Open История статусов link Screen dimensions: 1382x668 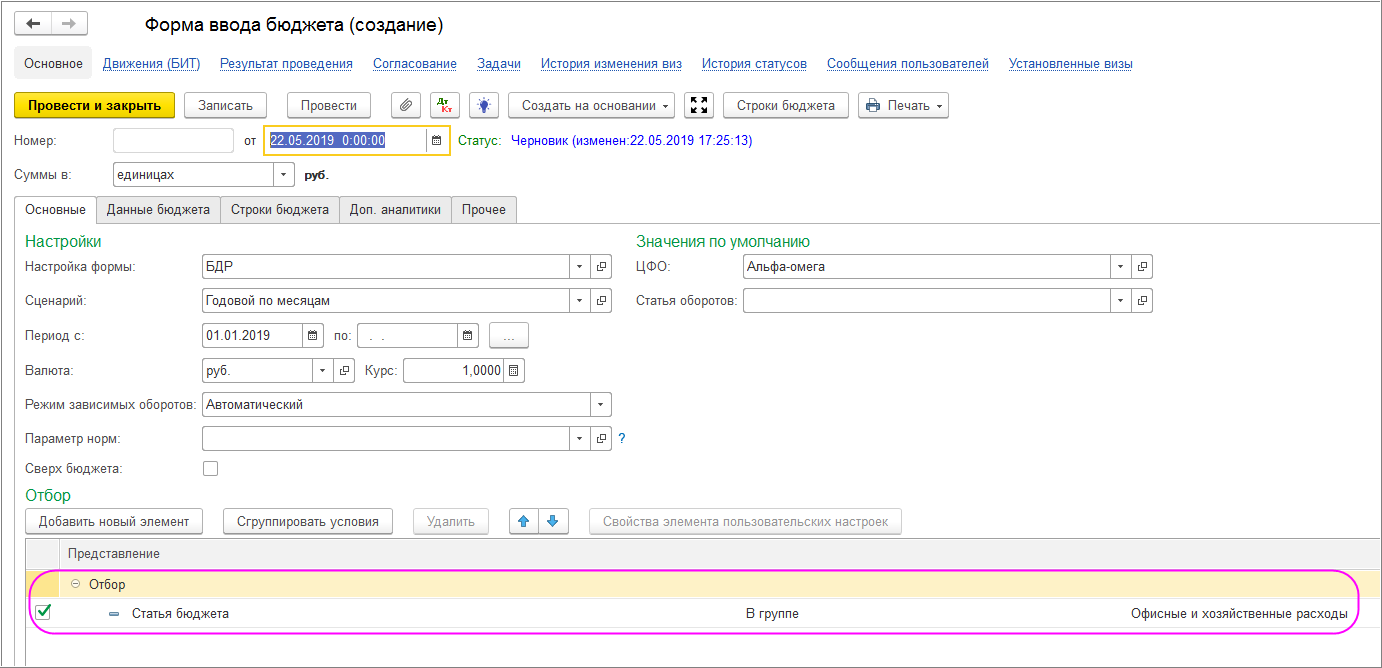[x=754, y=63]
